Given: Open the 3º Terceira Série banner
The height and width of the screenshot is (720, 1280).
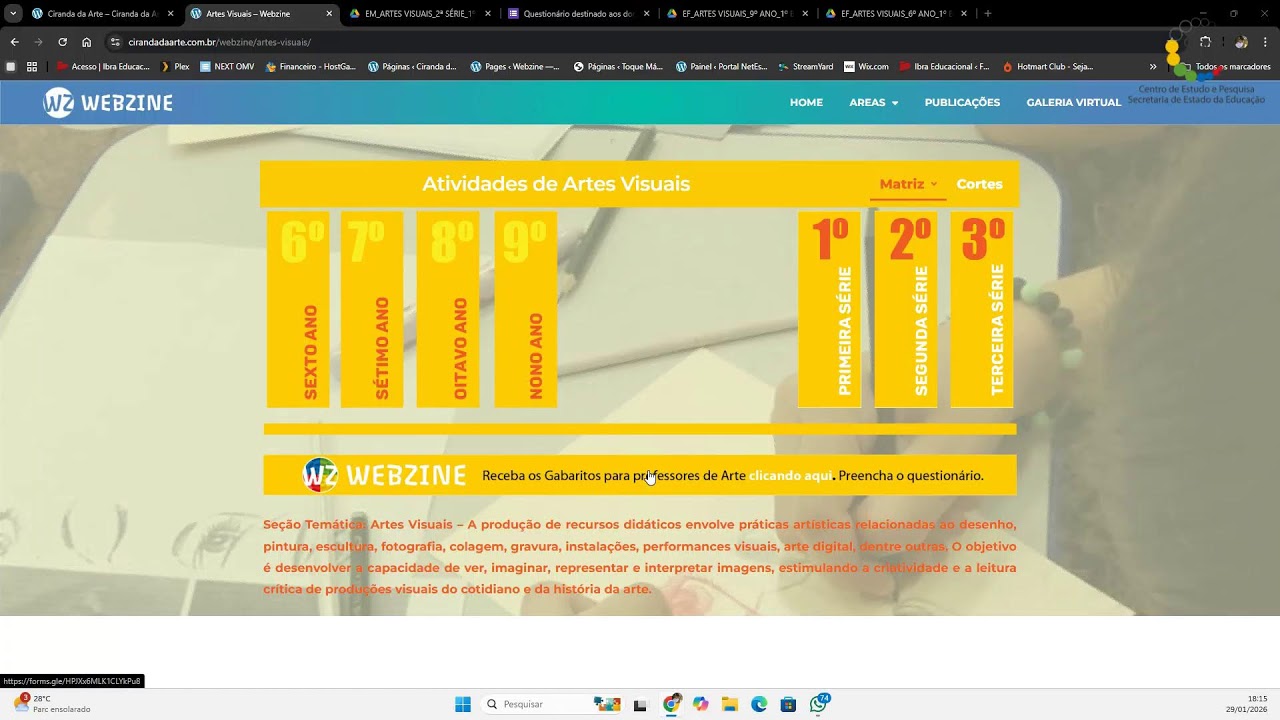Looking at the screenshot, I should (x=982, y=309).
